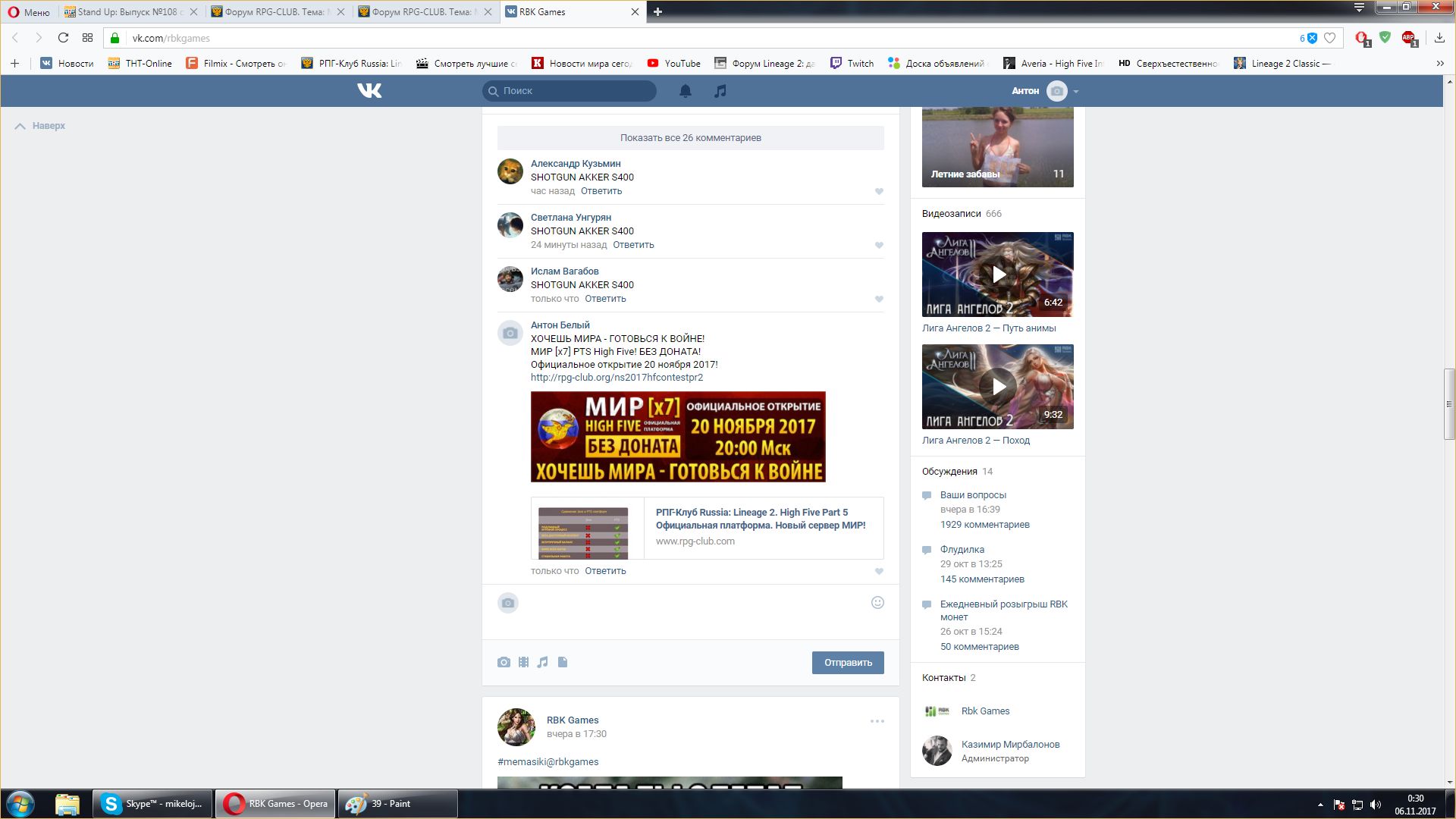
Task: Open Александр Кузьмин's profile name
Action: [576, 164]
